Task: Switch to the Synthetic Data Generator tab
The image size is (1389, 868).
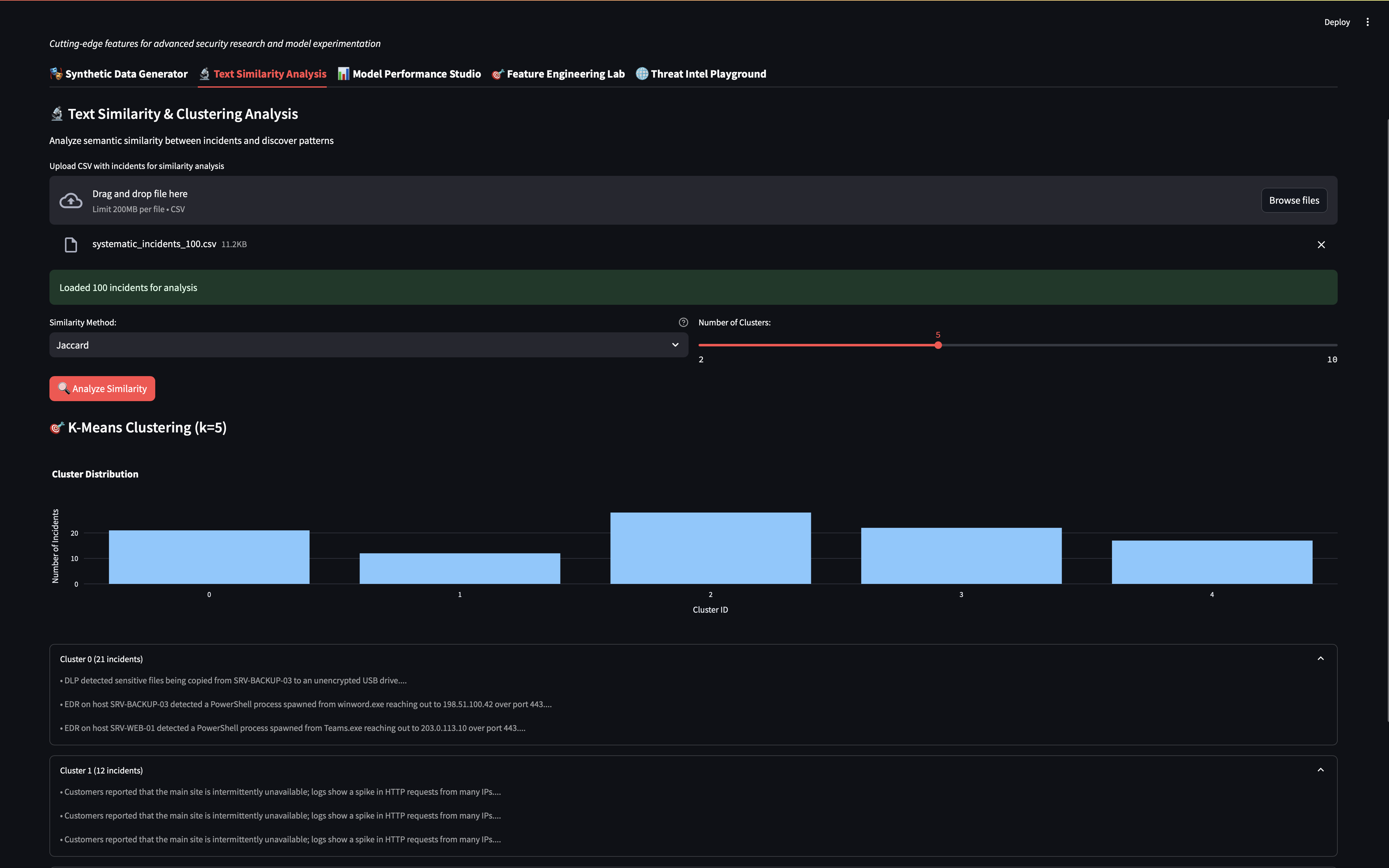Action: (119, 74)
